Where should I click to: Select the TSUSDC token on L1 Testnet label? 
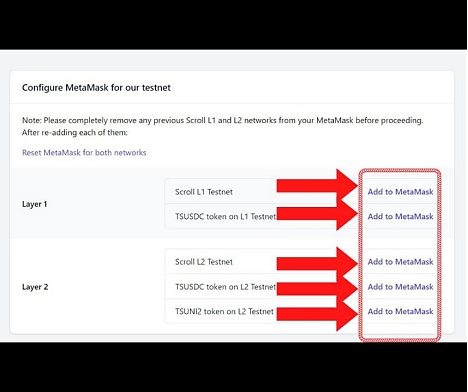(x=226, y=216)
